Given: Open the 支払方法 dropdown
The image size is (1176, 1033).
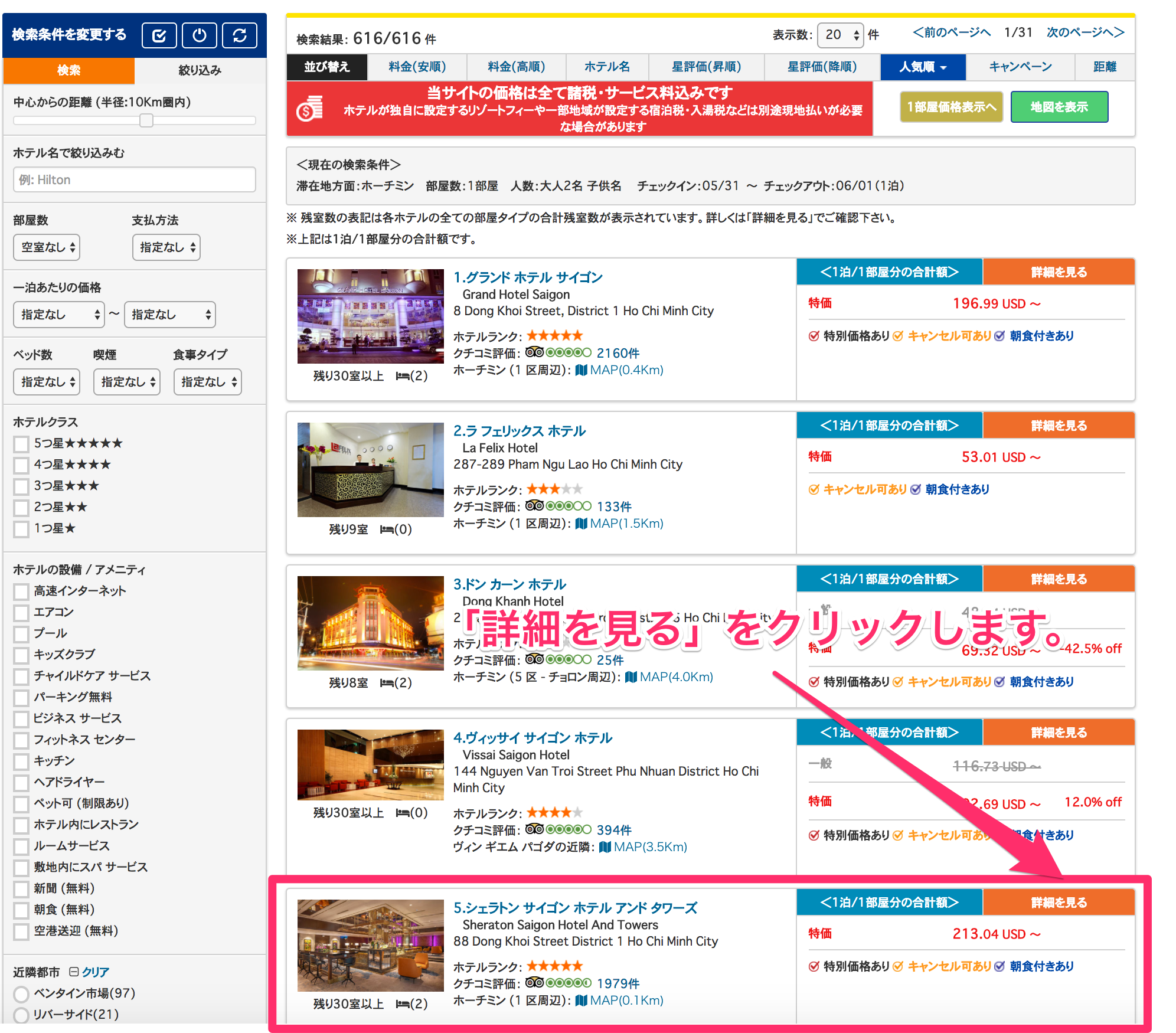Looking at the screenshot, I should tap(166, 247).
